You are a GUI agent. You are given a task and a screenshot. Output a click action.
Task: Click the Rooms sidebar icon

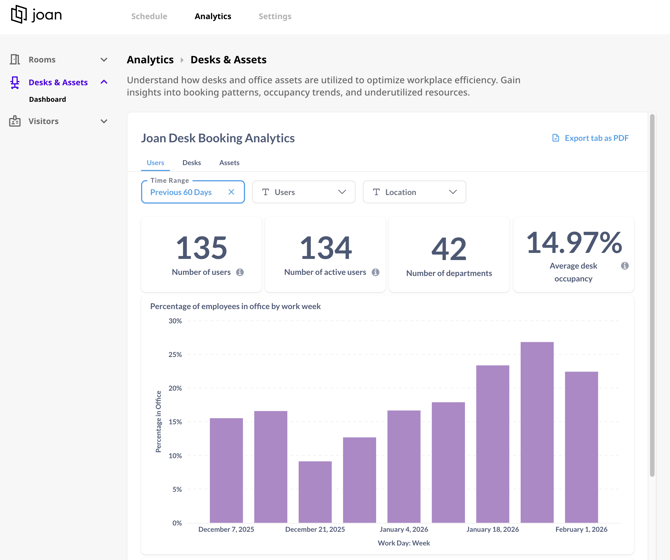pos(15,60)
